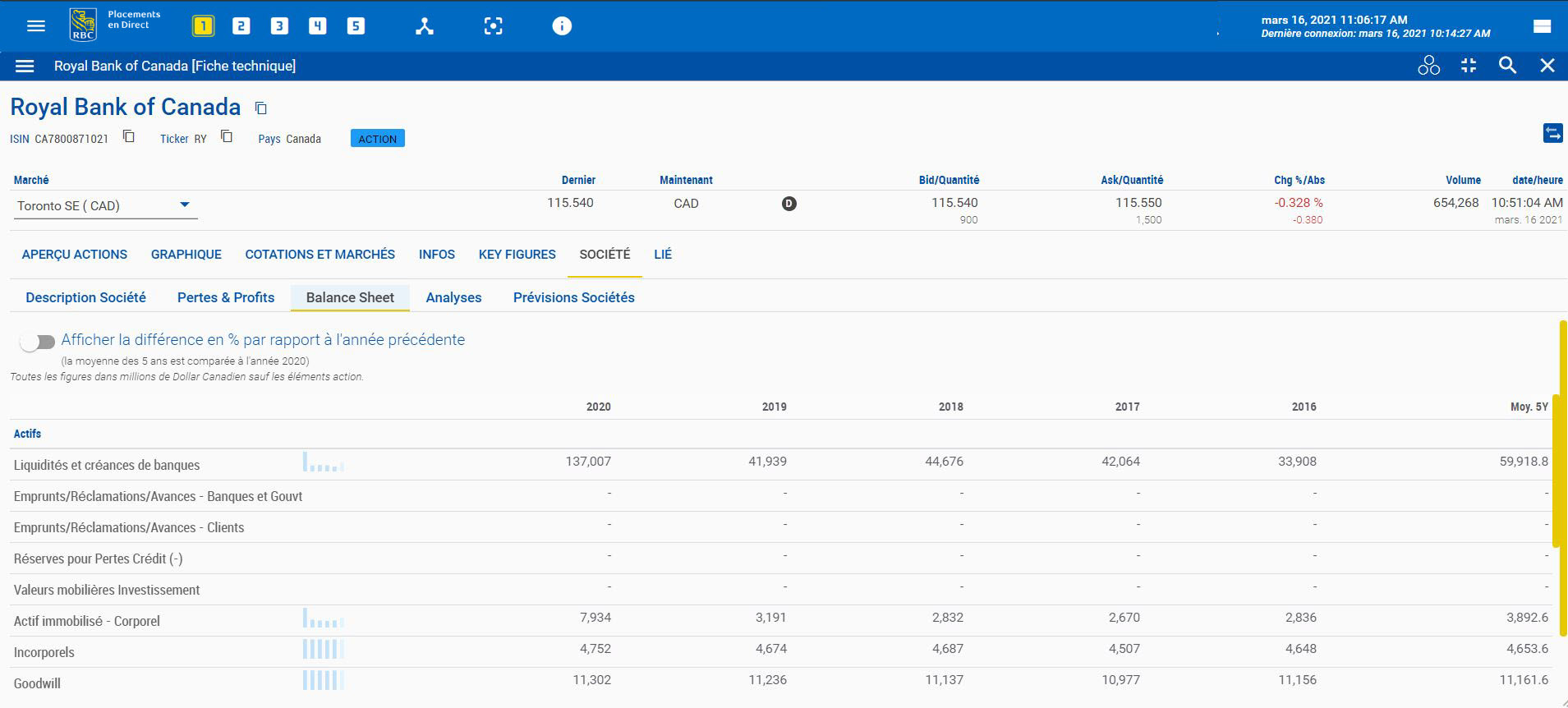Click the 2016 column header
1568x708 pixels.
(x=1304, y=407)
